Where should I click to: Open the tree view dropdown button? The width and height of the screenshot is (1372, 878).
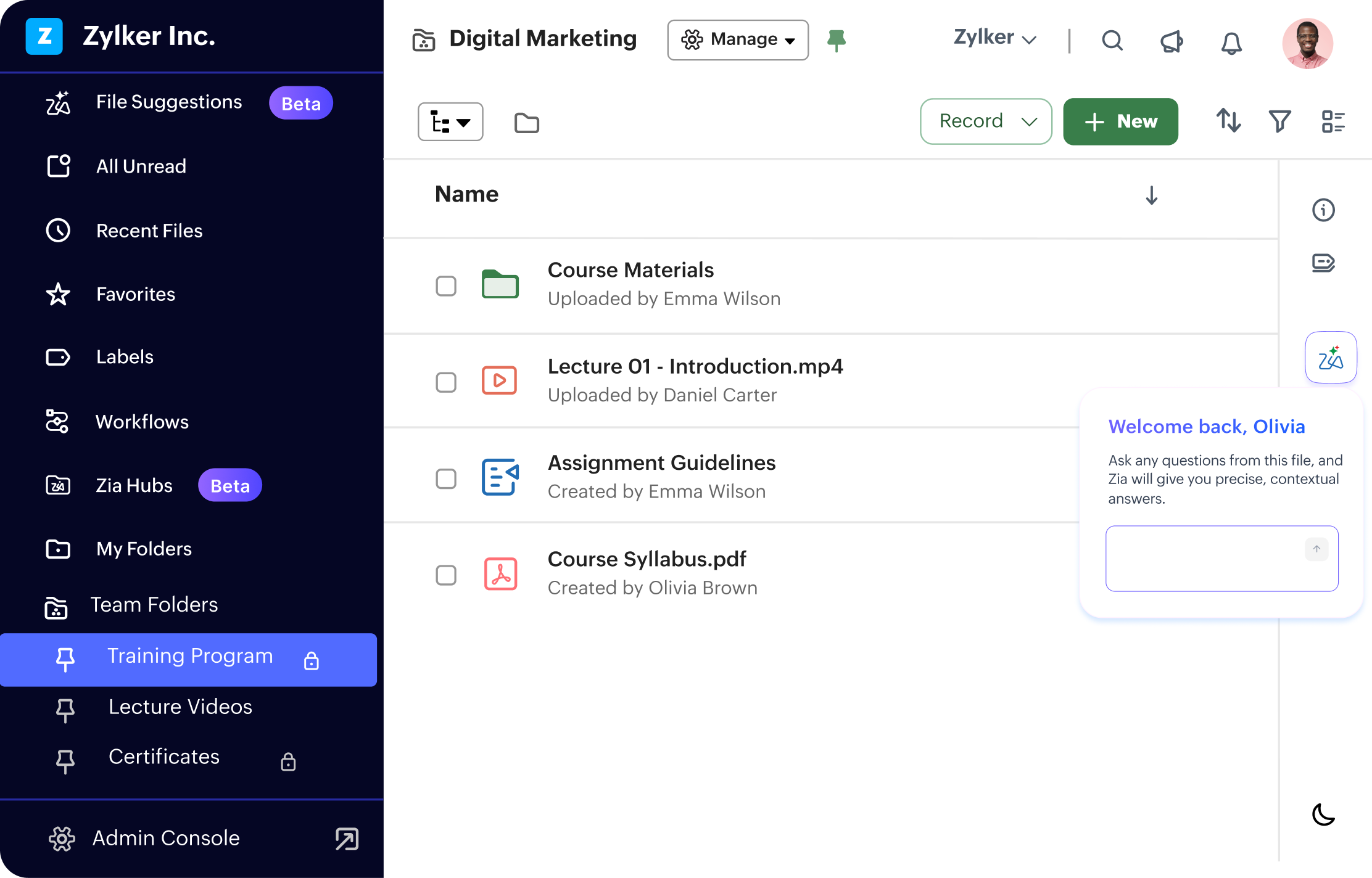pyautogui.click(x=450, y=121)
